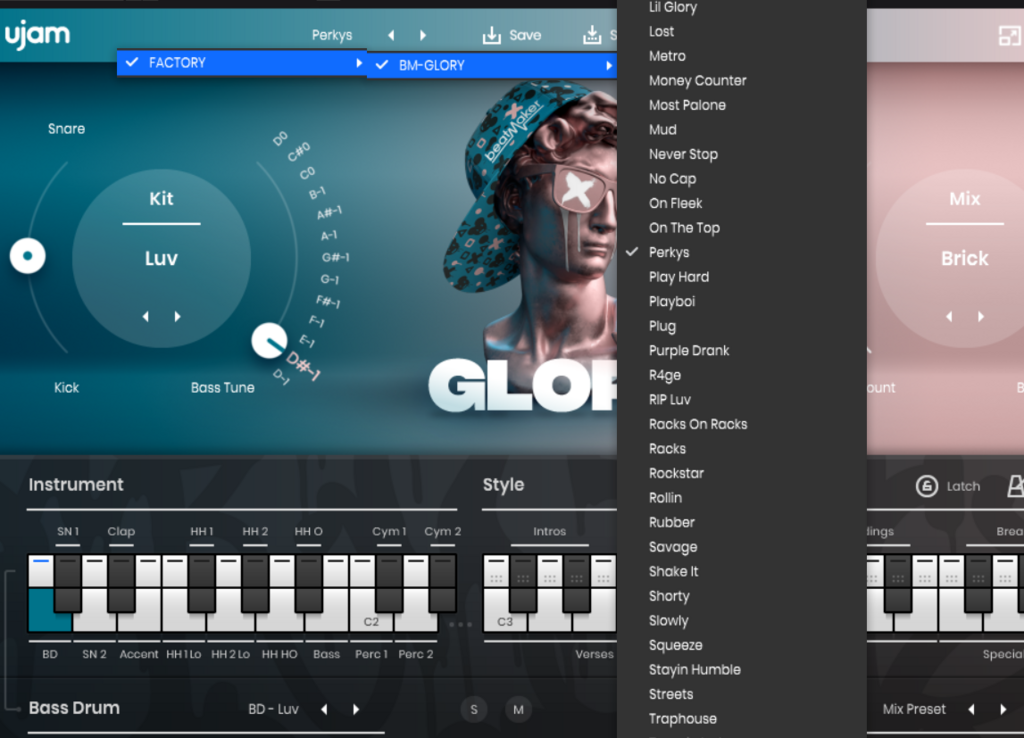The height and width of the screenshot is (738, 1024).
Task: Click the Mix name Brick
Action: pos(965,258)
